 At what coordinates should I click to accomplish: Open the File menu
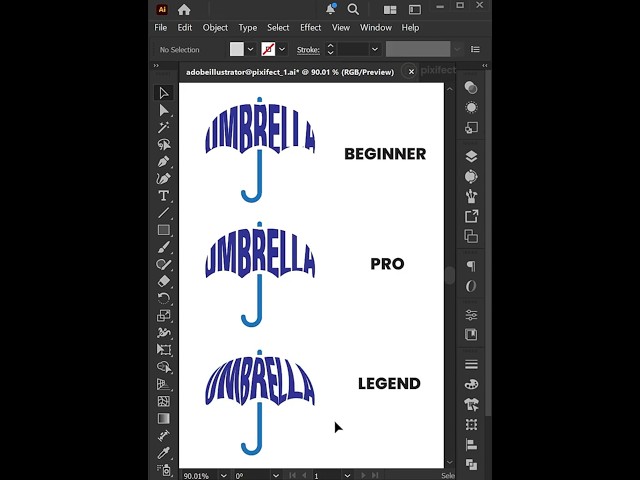(x=160, y=28)
